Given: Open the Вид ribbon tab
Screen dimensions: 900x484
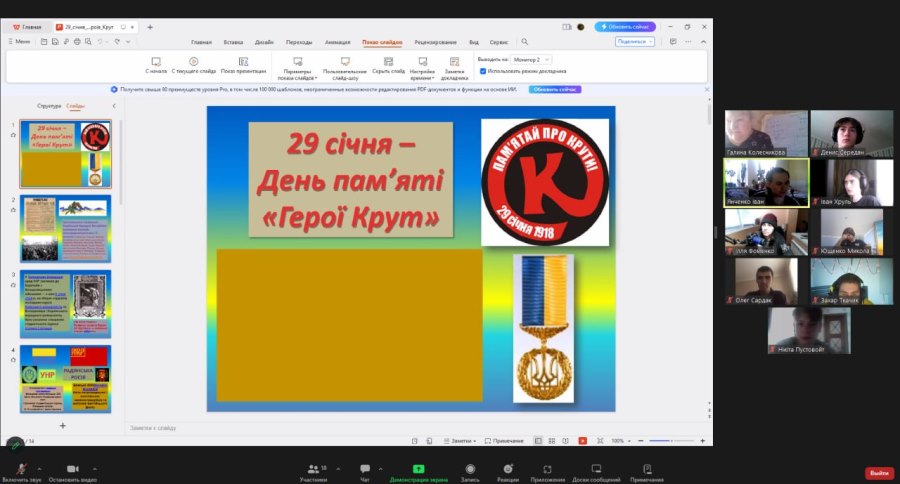Looking at the screenshot, I should coord(474,42).
